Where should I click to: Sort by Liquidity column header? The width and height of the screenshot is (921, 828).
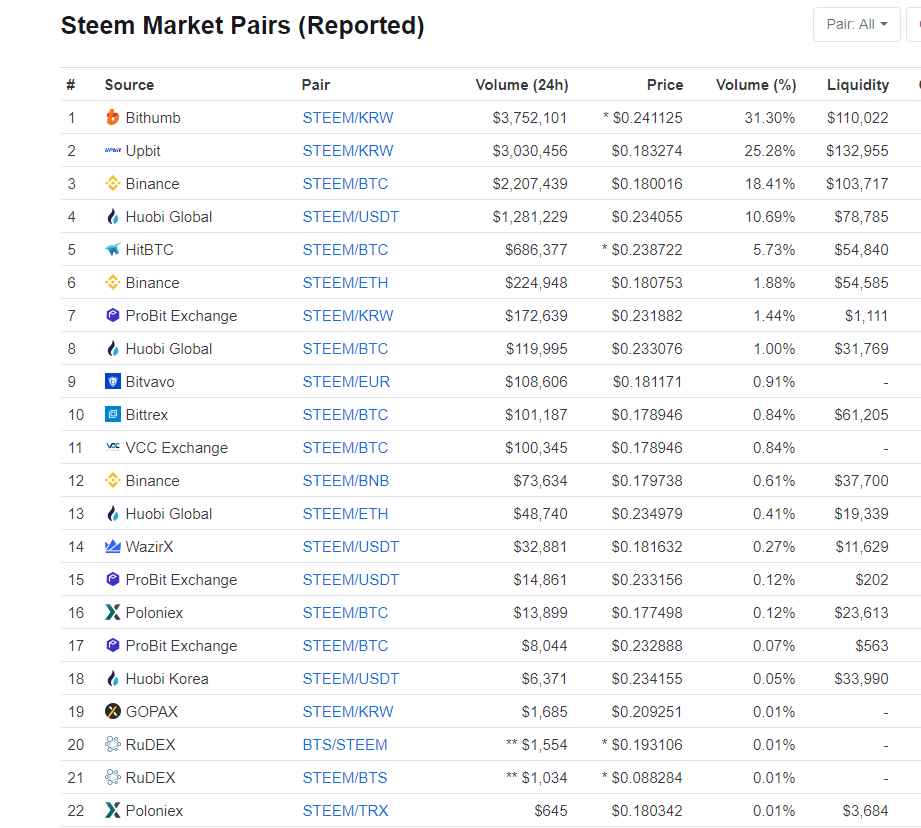(858, 85)
